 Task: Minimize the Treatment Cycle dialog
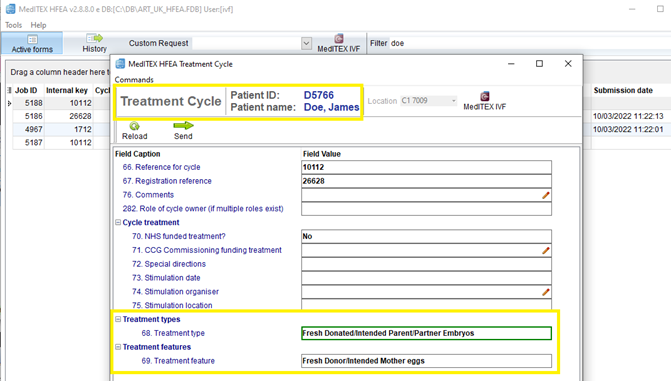click(x=511, y=64)
